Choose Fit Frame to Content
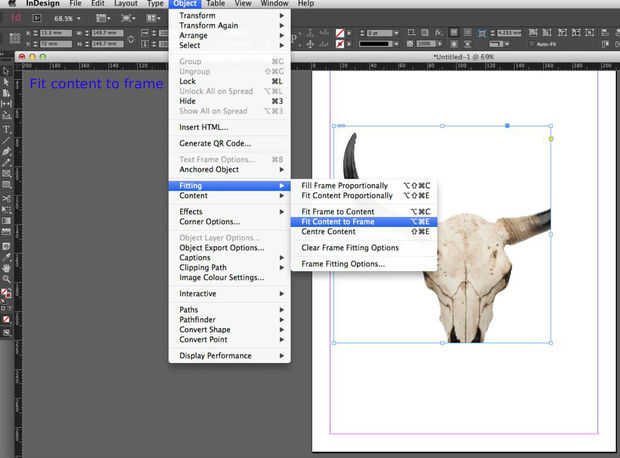 [364, 212]
